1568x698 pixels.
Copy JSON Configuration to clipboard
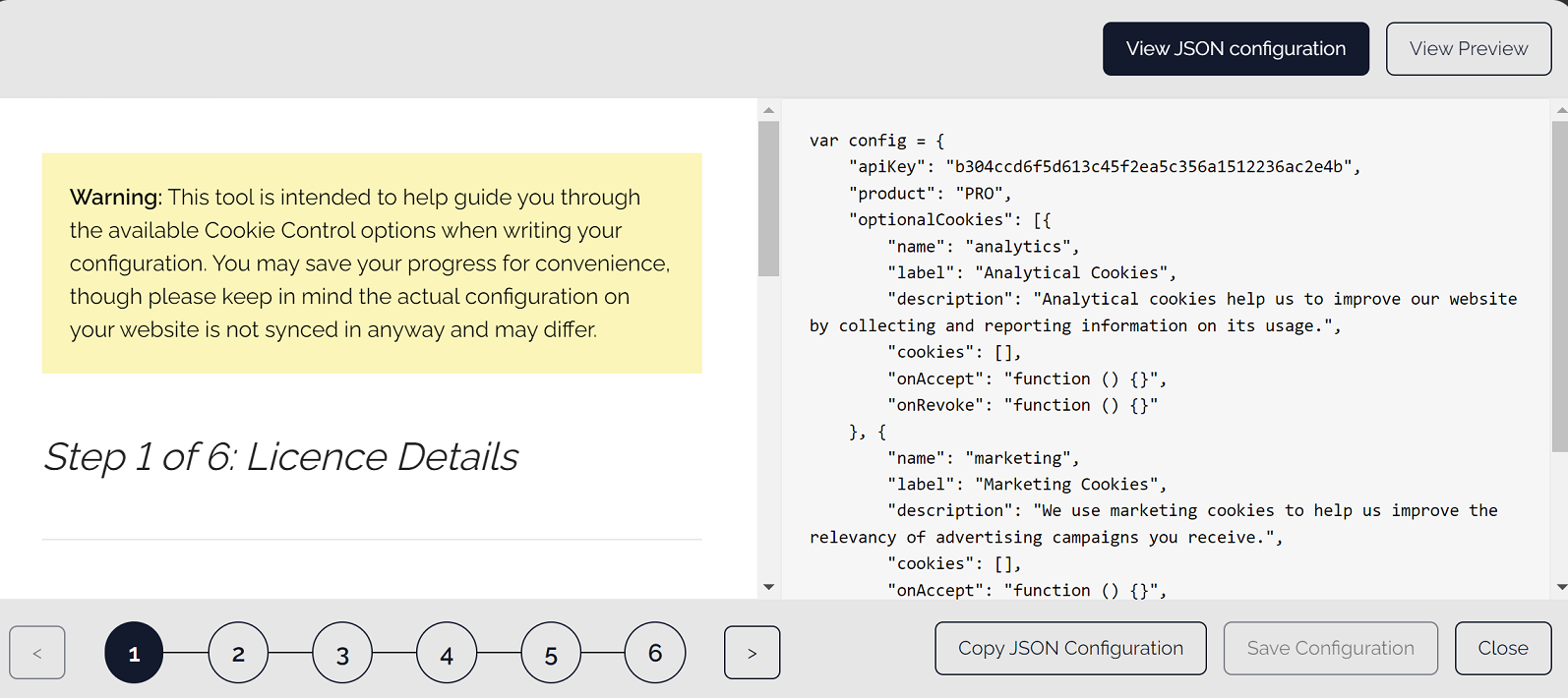pyautogui.click(x=1070, y=648)
